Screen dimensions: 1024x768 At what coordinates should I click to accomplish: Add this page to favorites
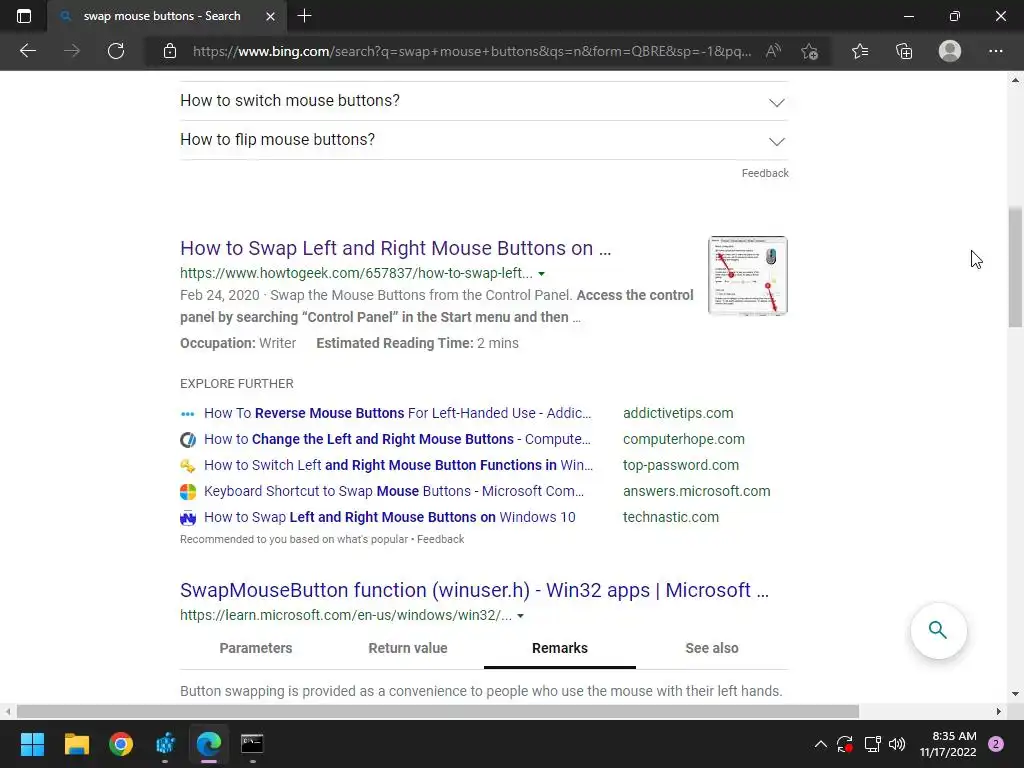[810, 51]
